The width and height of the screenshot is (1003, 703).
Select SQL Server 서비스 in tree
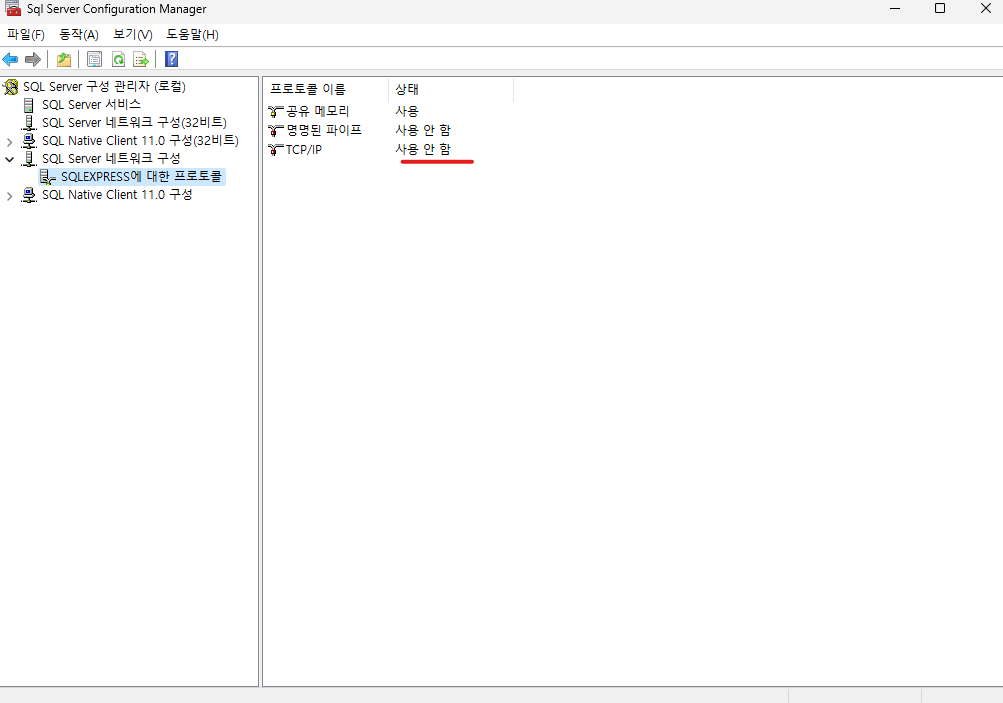[91, 104]
